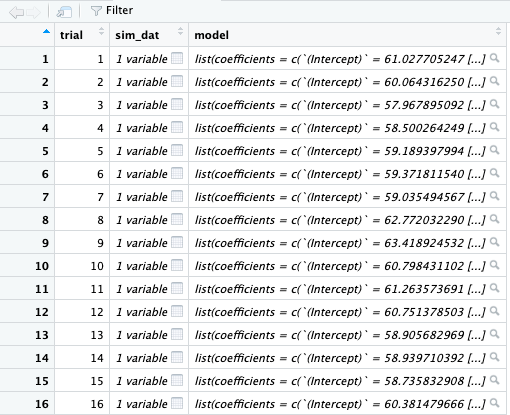Open sim_dat table icon in row 12
510x415 pixels.
click(177, 311)
